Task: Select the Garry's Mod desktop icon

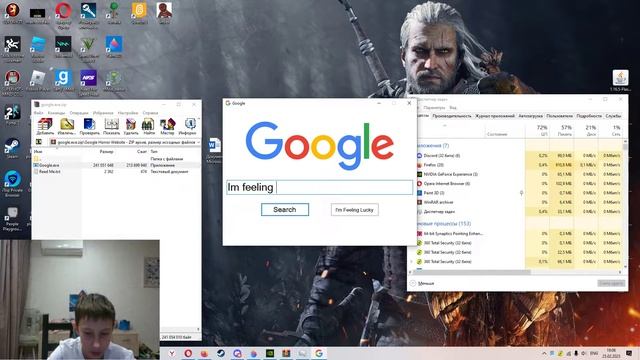Action: tap(63, 81)
